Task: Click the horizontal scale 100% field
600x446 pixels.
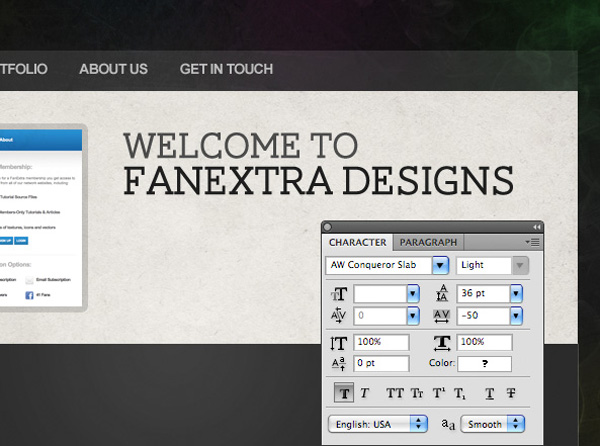Action: coord(485,342)
